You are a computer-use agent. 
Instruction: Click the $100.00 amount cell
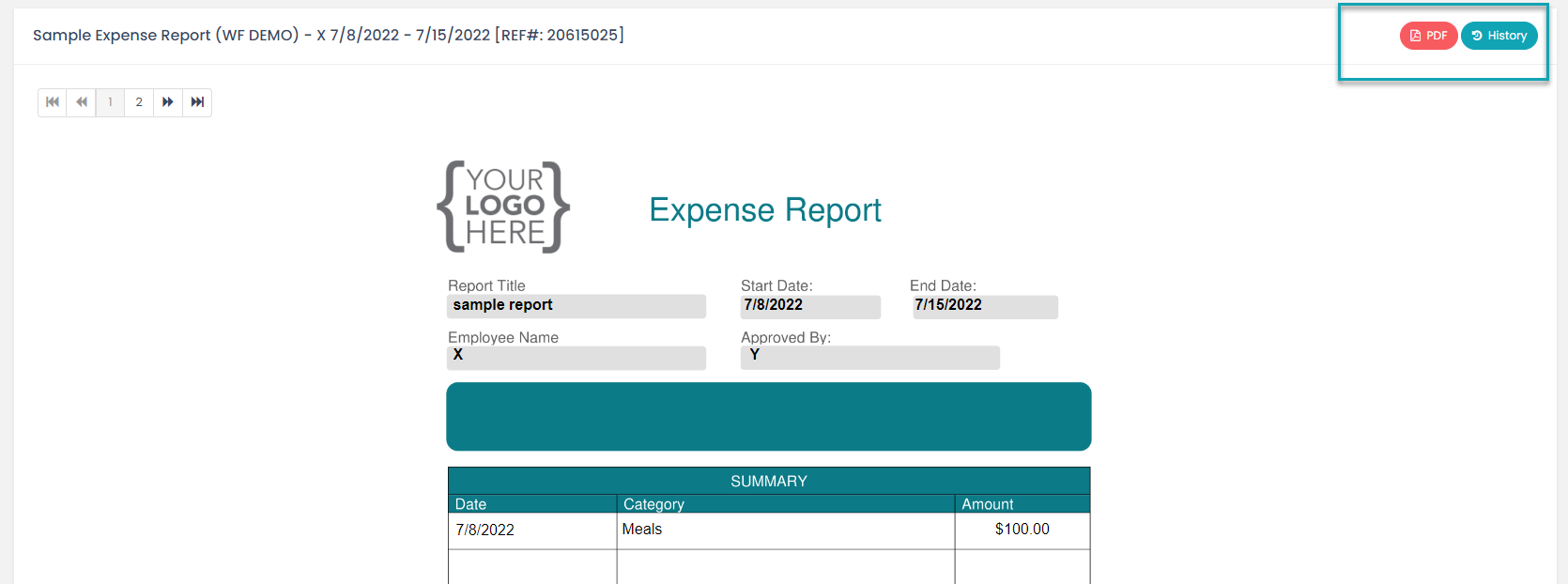pyautogui.click(x=1022, y=530)
